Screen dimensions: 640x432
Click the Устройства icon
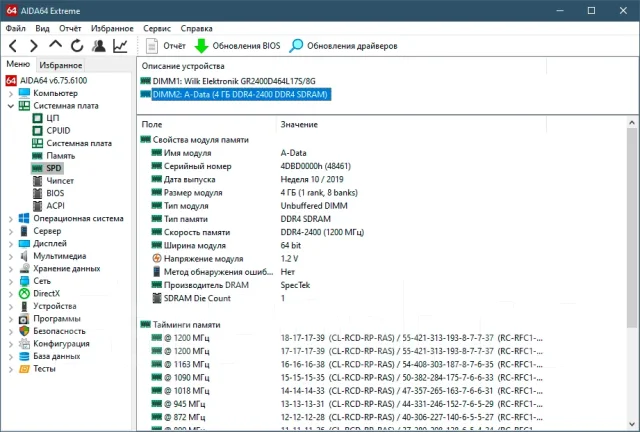tap(24, 306)
